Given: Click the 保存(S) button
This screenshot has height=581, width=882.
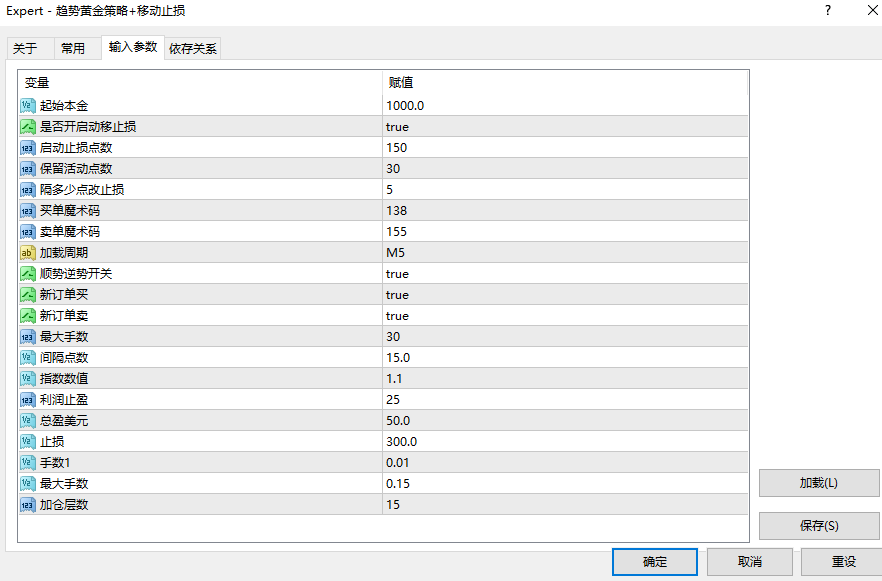Looking at the screenshot, I should coord(819,526).
